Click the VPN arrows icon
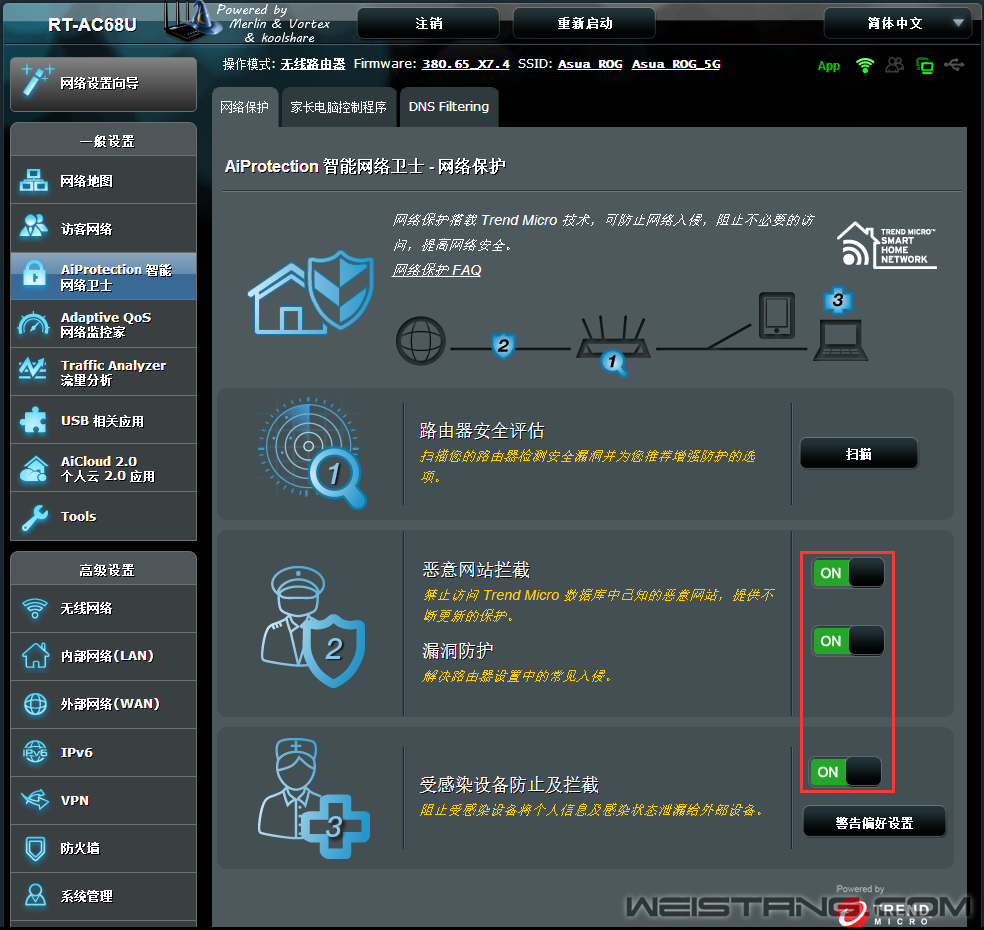Screen dimensions: 984x930 tap(35, 799)
